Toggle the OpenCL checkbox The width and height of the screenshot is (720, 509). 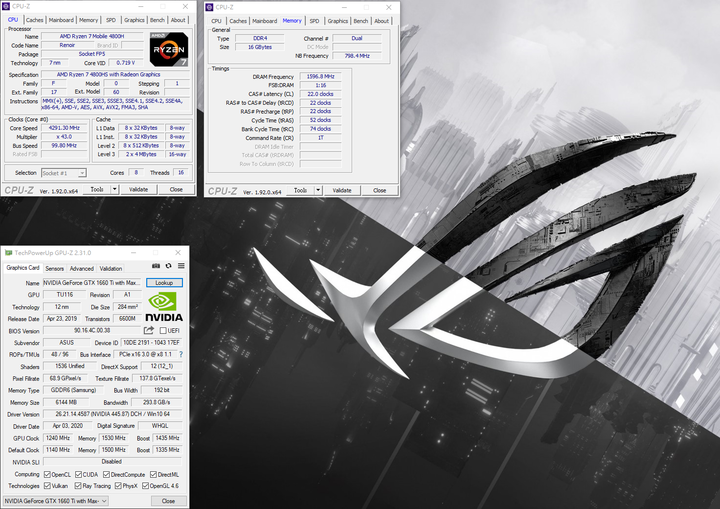pyautogui.click(x=47, y=474)
